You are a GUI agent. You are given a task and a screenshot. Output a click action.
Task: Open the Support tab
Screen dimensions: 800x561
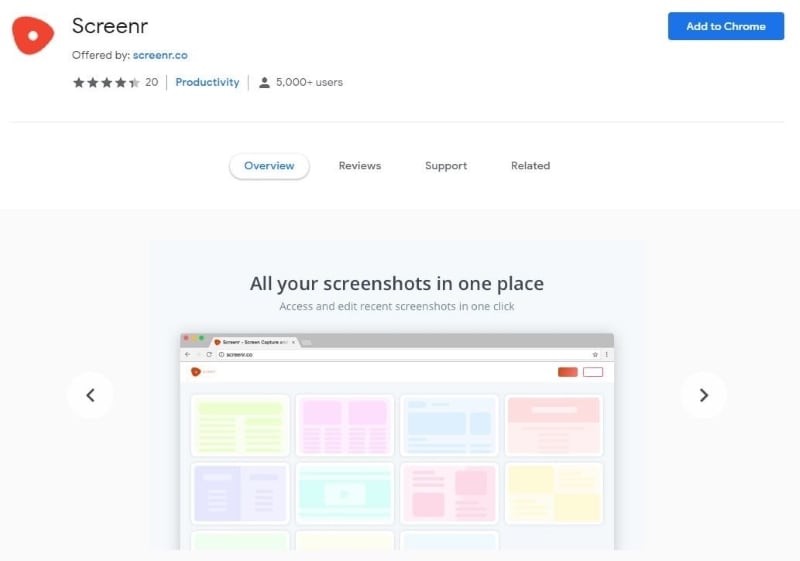[446, 166]
